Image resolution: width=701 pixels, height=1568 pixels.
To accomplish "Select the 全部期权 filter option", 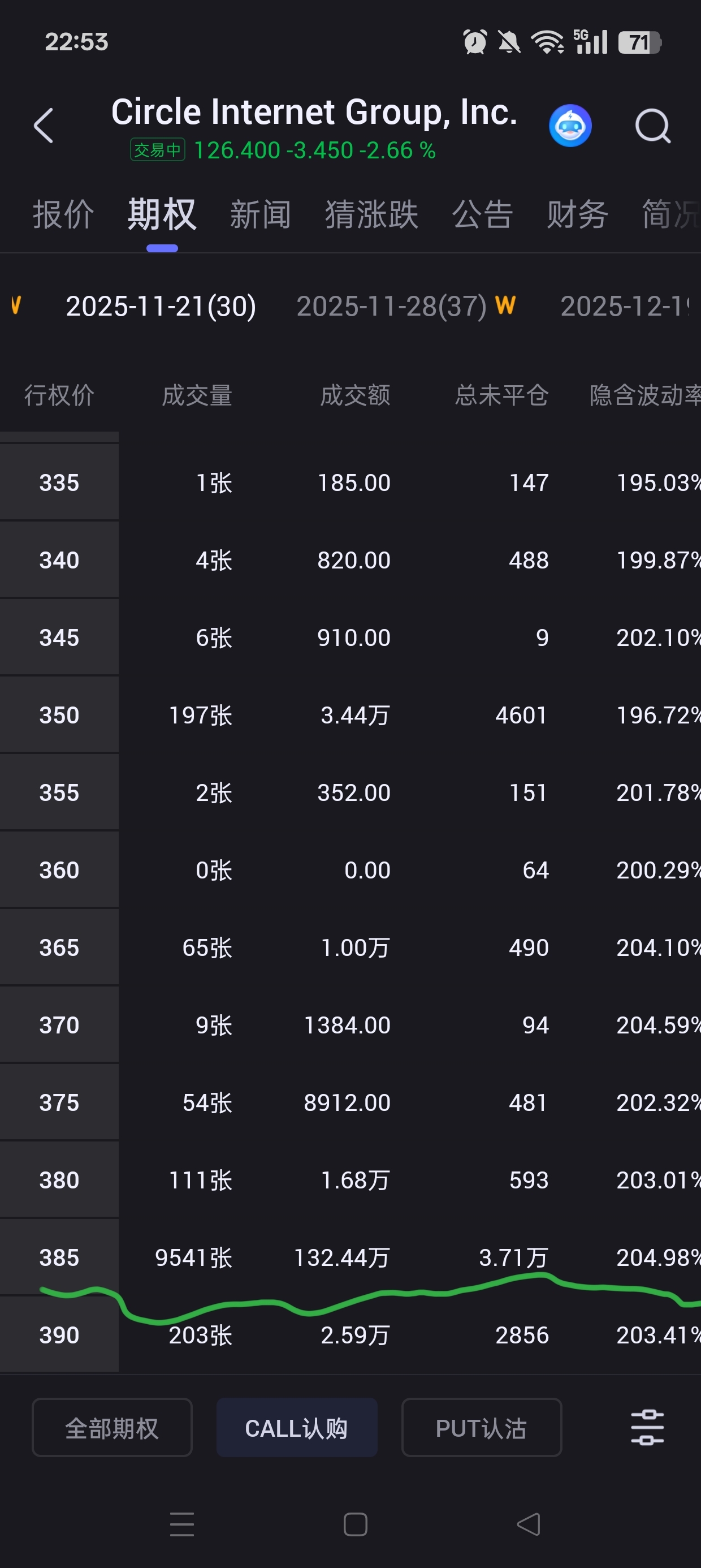I will point(112,1427).
